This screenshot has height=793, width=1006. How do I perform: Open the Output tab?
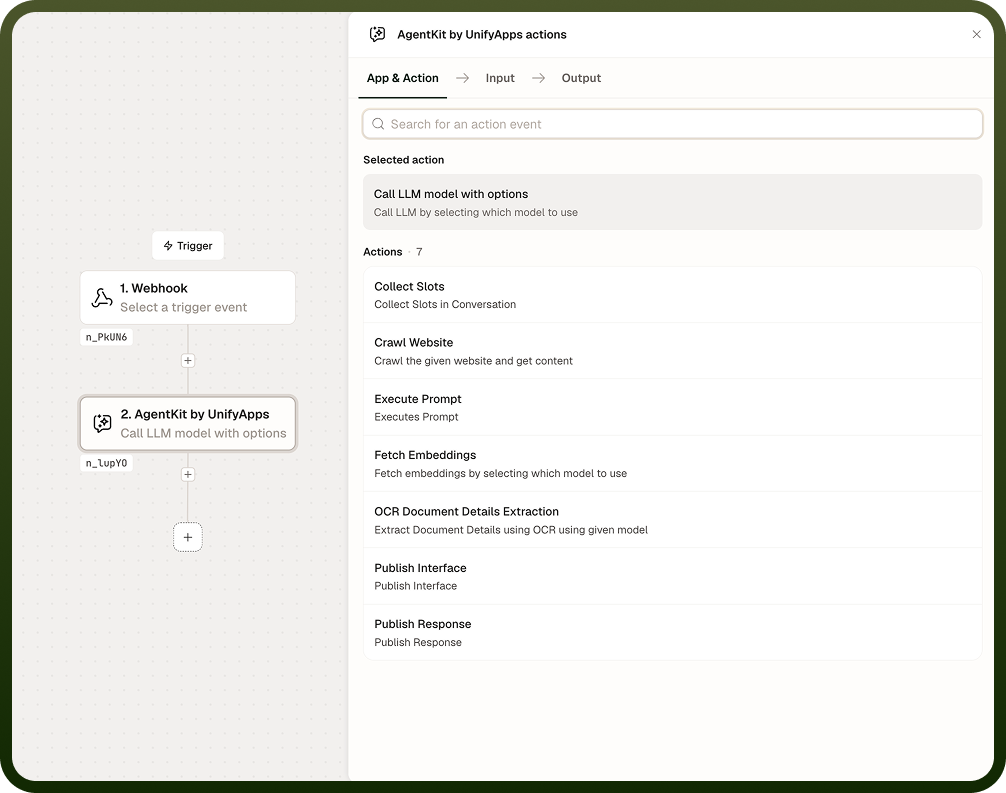(581, 78)
